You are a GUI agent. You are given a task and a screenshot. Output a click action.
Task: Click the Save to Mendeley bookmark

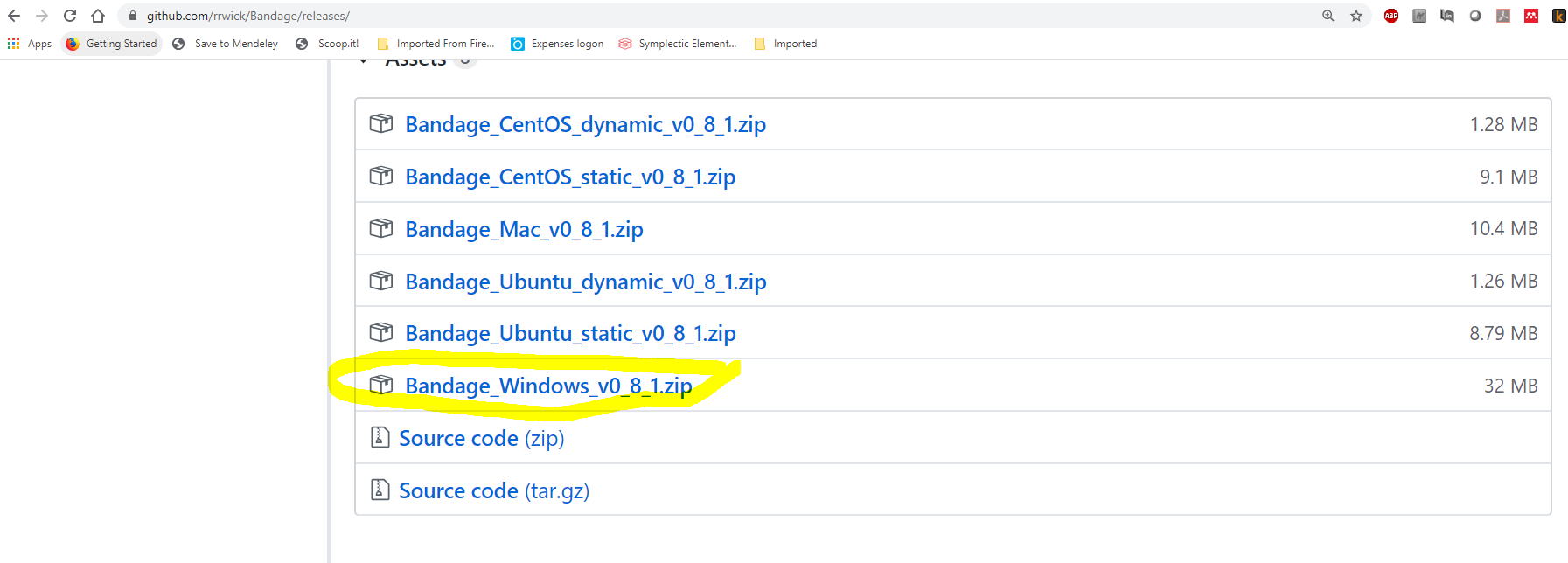click(226, 44)
